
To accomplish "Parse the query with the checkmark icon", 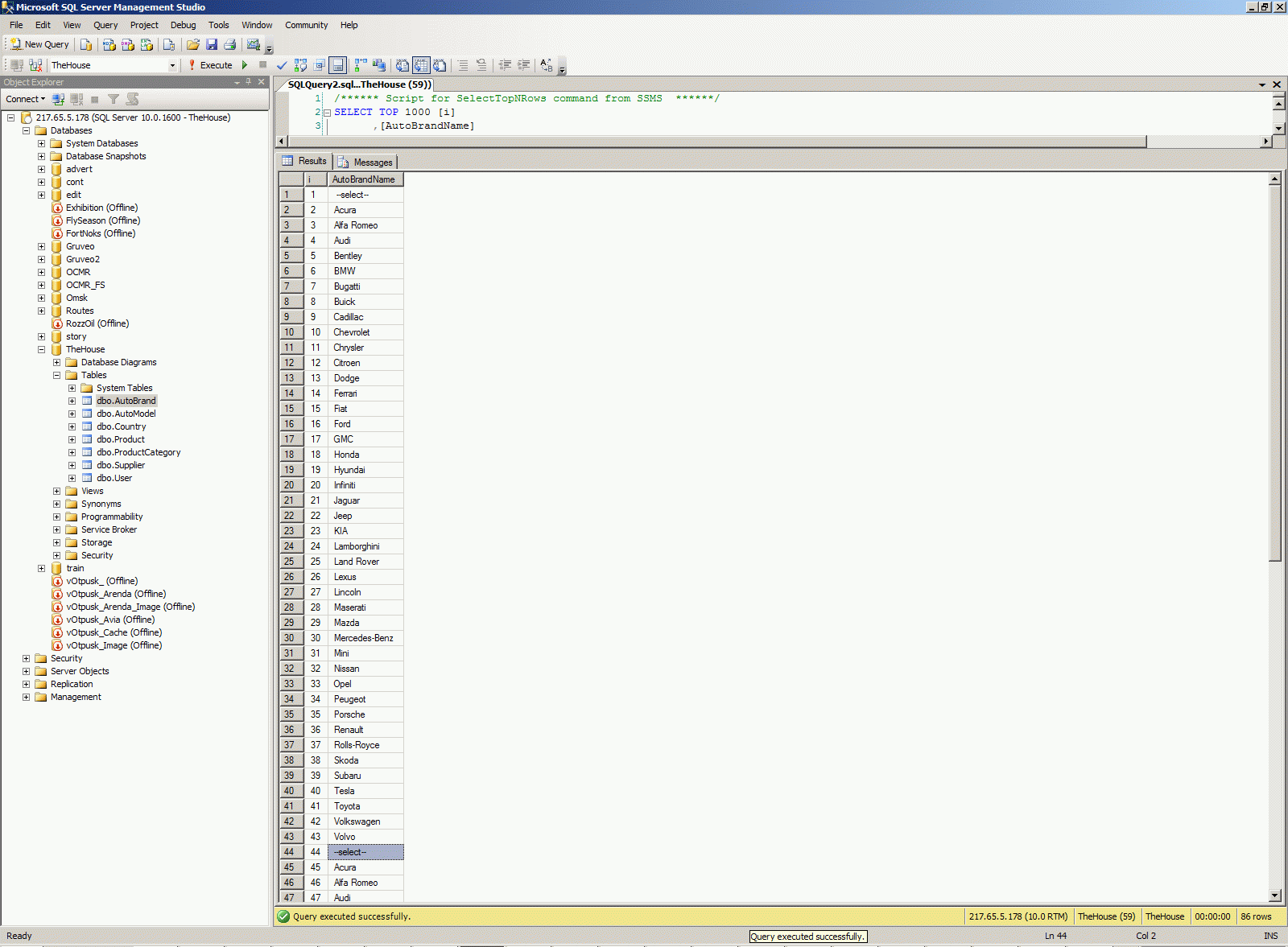I will [282, 65].
